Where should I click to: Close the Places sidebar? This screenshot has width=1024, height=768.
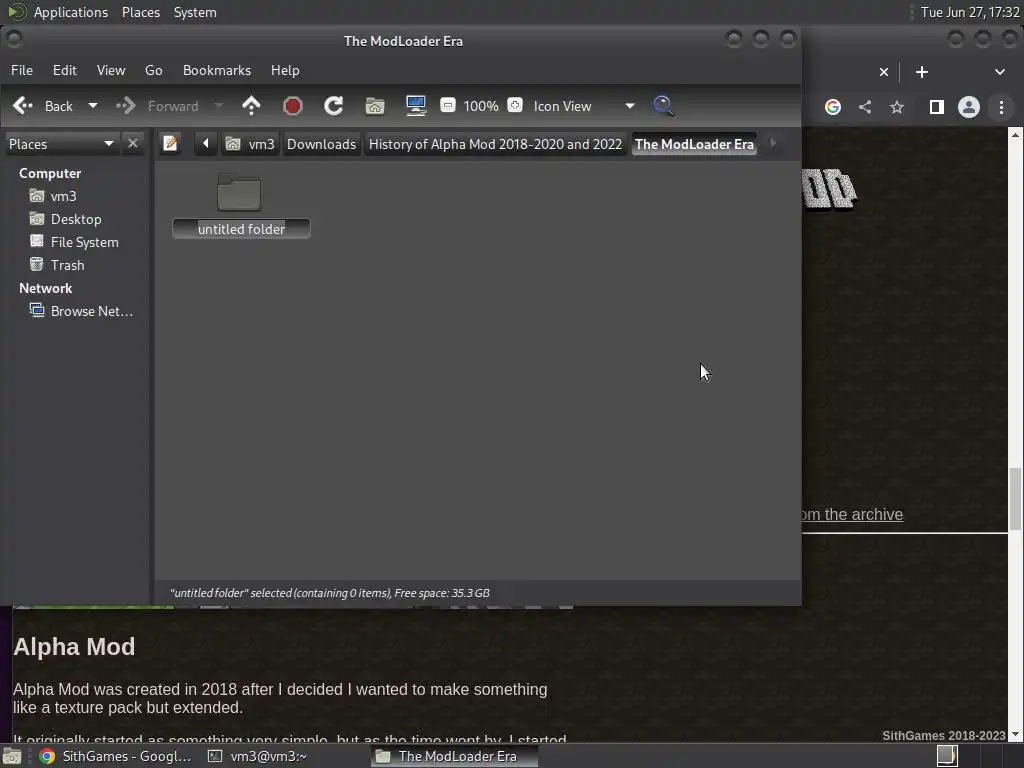[133, 144]
